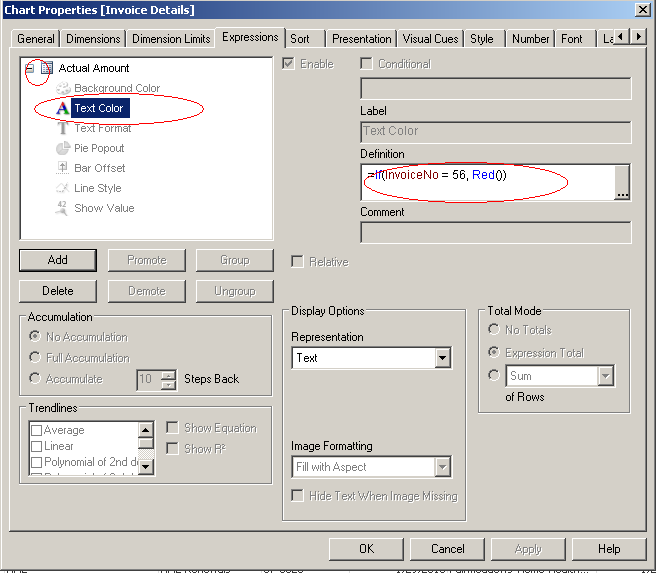Switch to the Style tab
This screenshot has width=656, height=573.
click(485, 39)
